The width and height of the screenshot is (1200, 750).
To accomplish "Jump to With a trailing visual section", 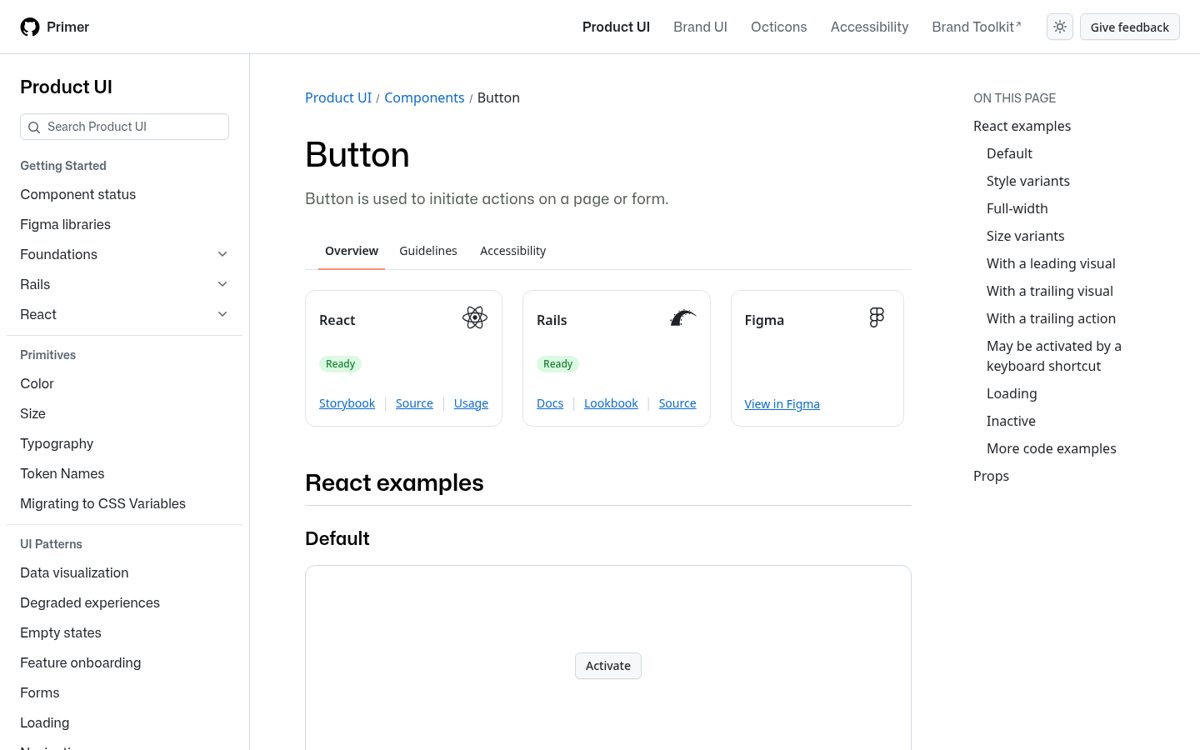I will click(x=1050, y=291).
